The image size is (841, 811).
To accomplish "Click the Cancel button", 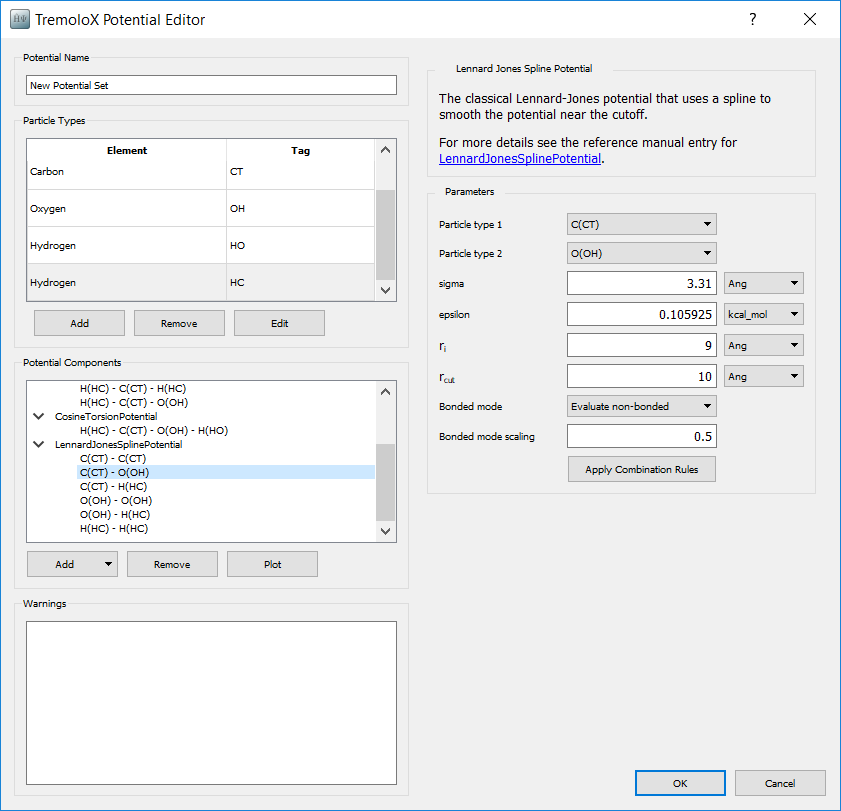I will click(780, 783).
